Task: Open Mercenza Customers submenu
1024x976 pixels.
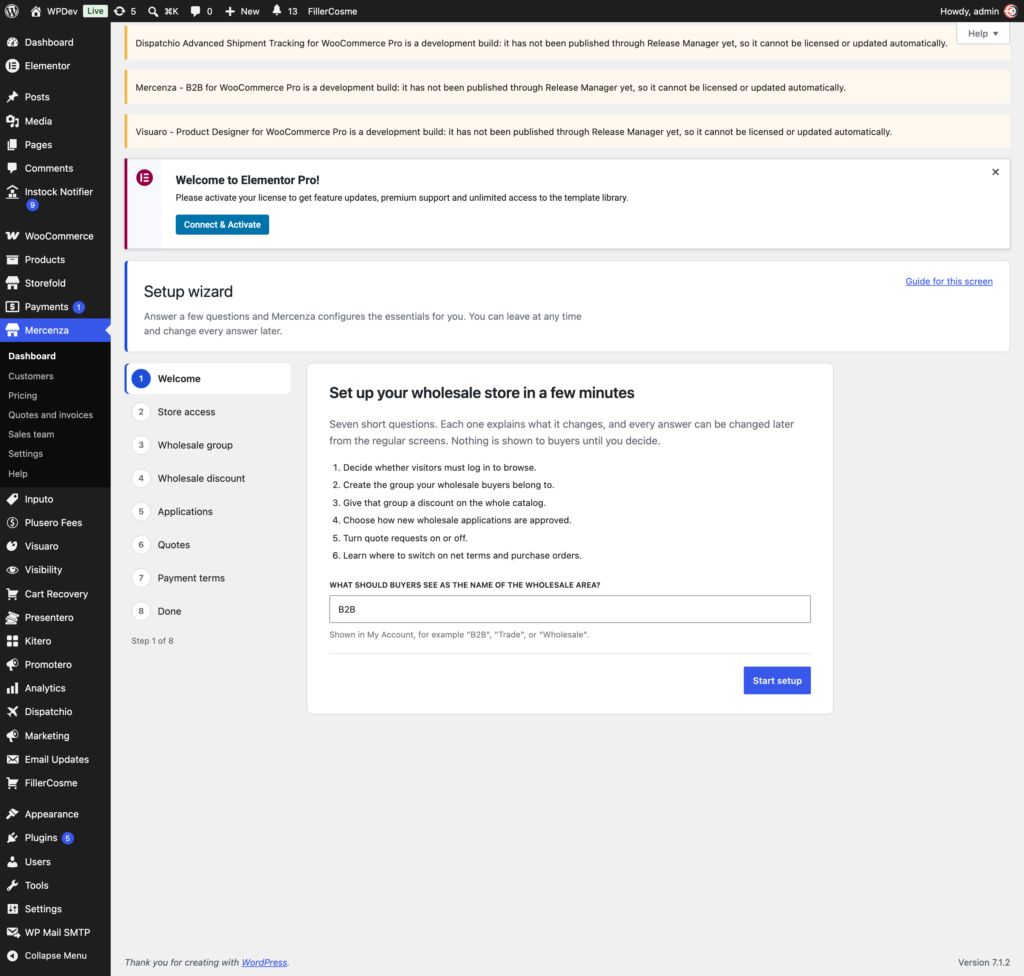Action: (31, 376)
